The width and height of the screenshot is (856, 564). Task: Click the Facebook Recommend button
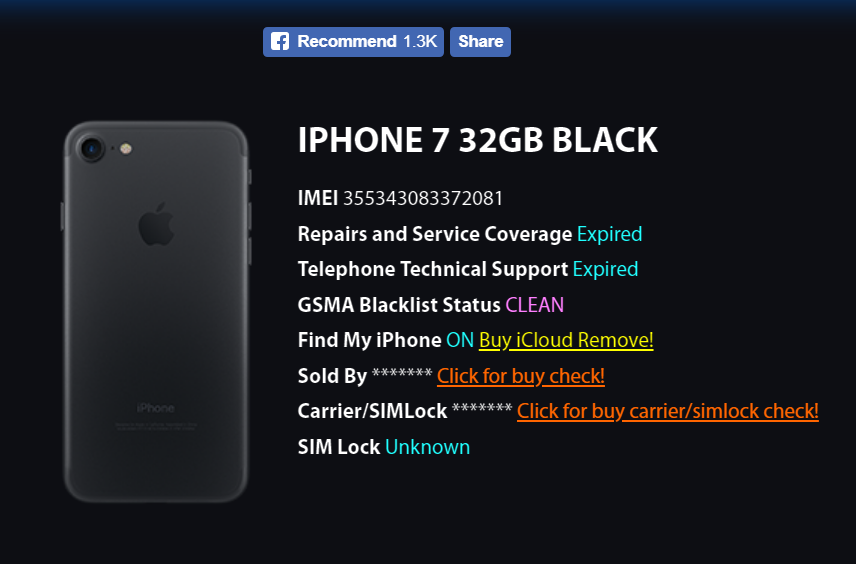(353, 42)
